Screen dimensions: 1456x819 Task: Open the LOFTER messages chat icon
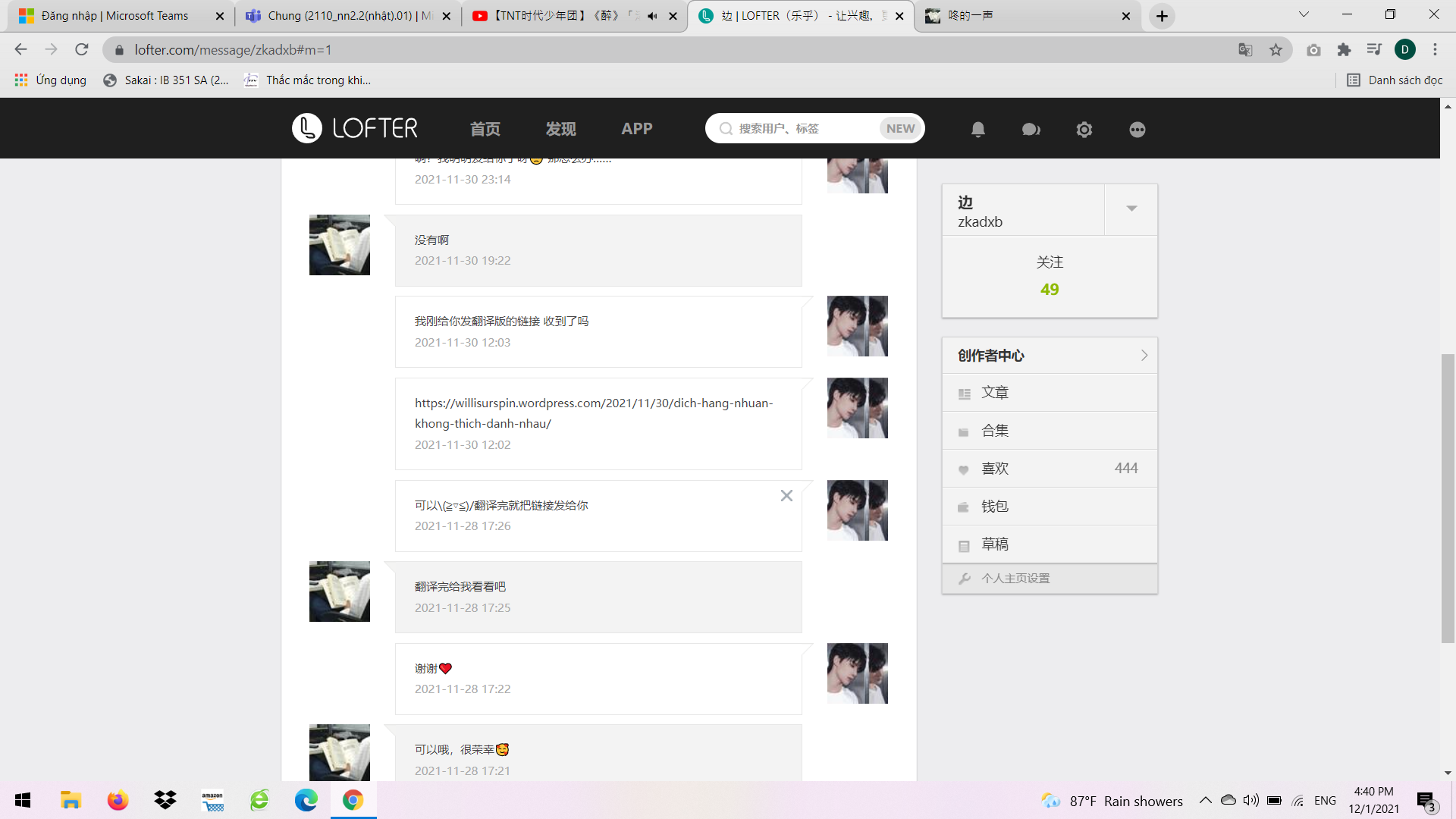click(1031, 130)
